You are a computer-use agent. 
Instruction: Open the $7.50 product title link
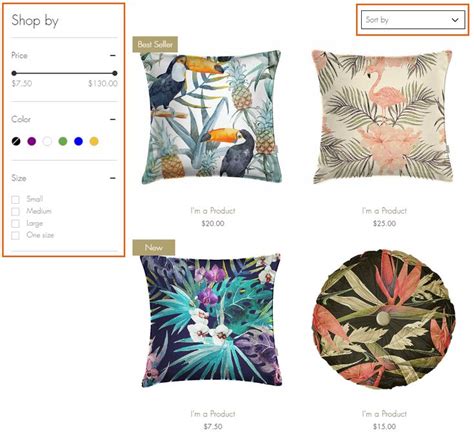coord(213,414)
